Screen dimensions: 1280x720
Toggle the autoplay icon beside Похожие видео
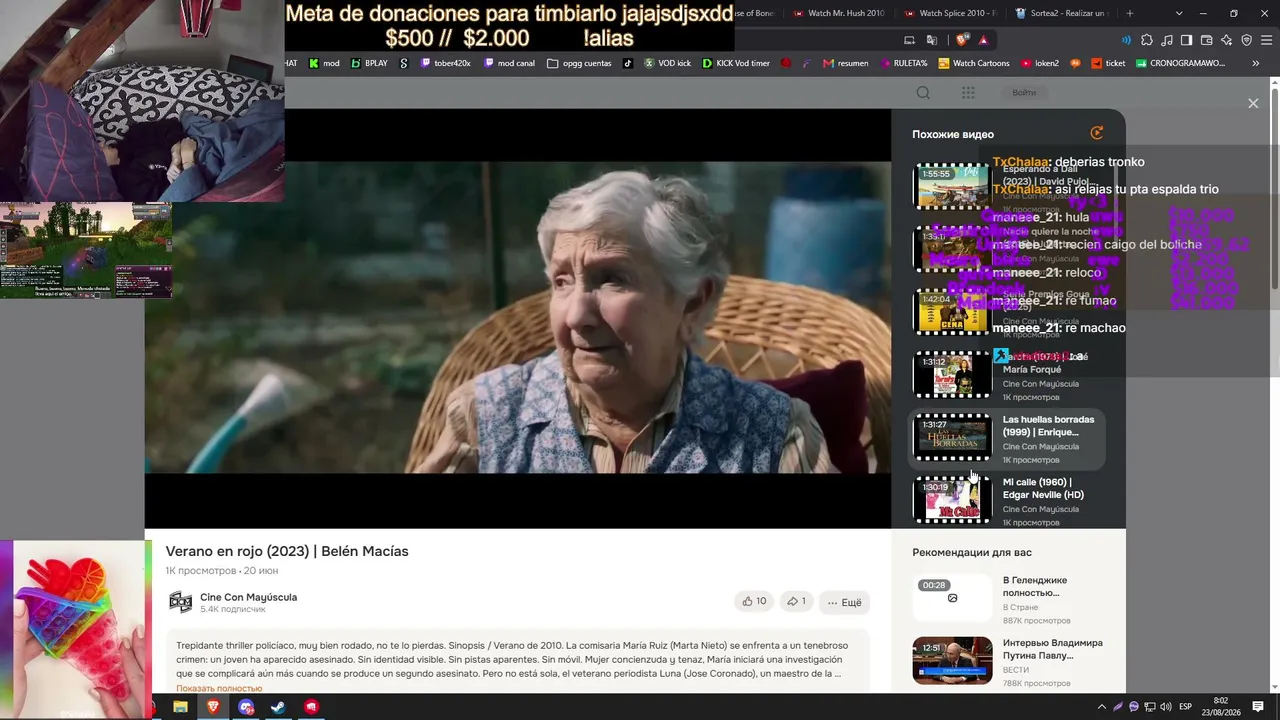pyautogui.click(x=1097, y=133)
